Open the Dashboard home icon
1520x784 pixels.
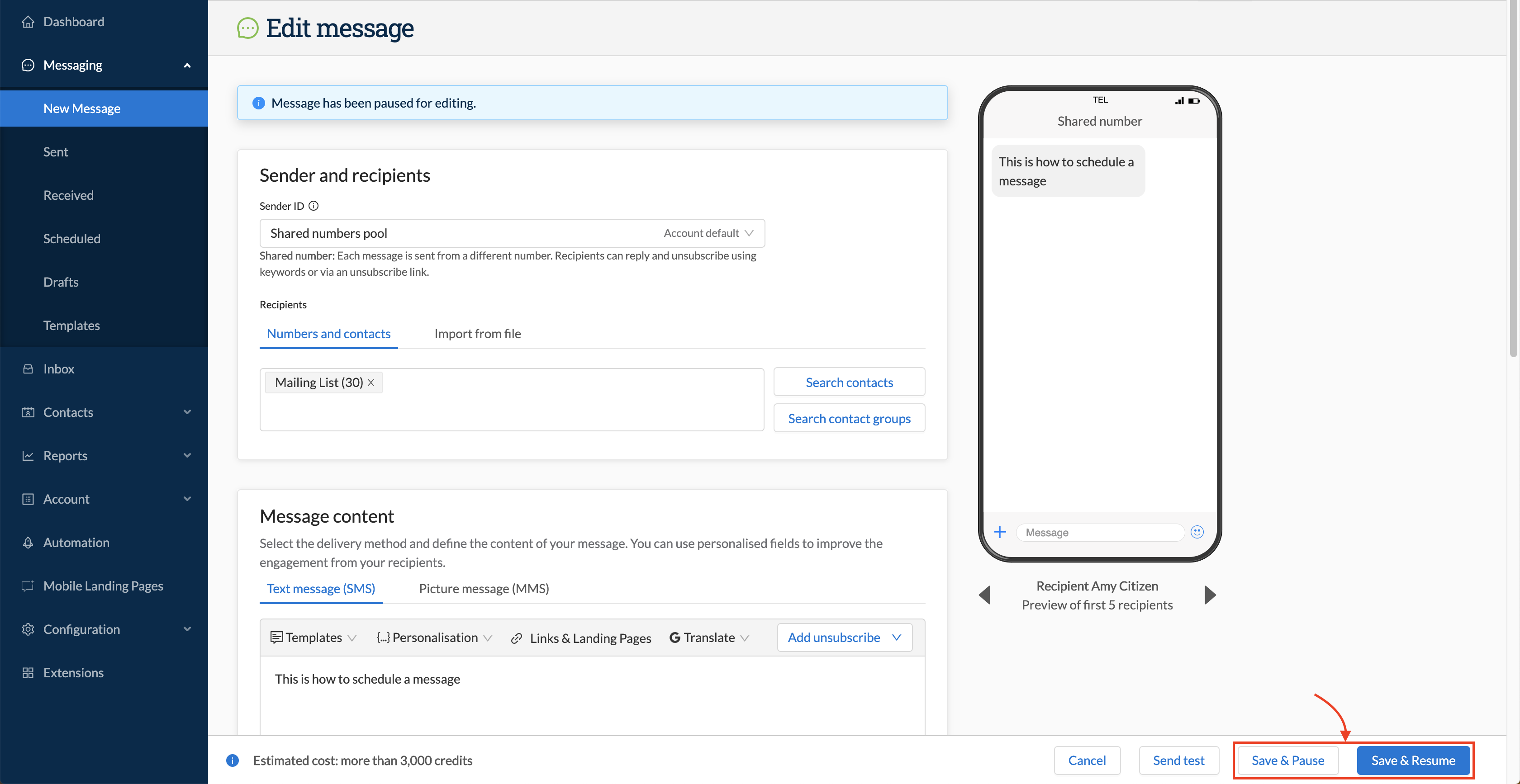[28, 21]
